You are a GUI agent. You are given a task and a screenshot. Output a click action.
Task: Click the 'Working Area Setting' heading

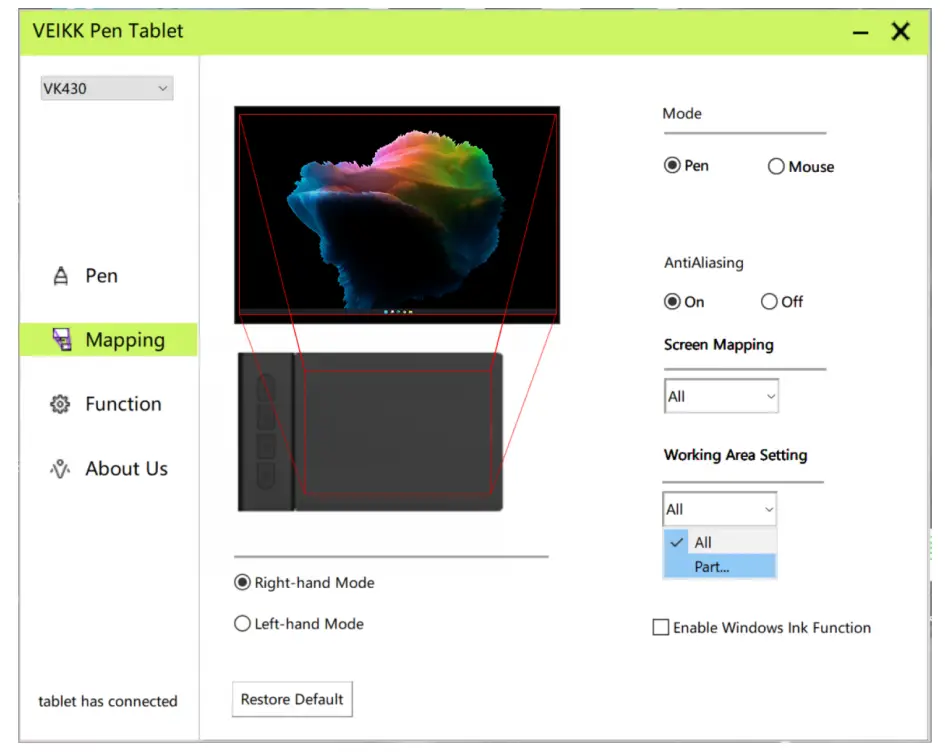tap(735, 455)
